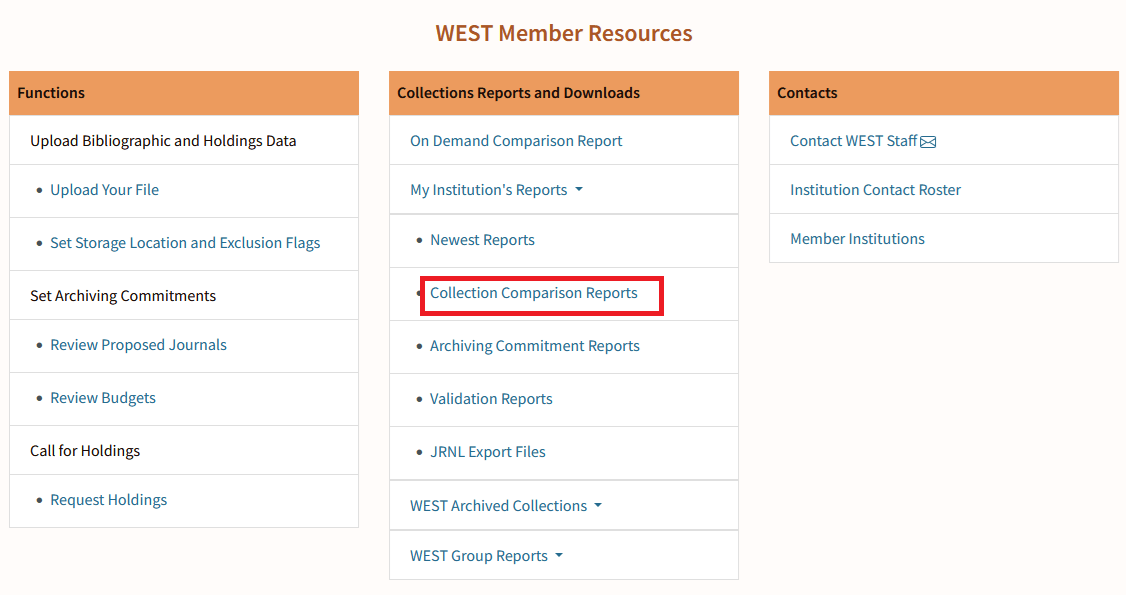The width and height of the screenshot is (1126, 595).
Task: Click the Upload Bibliographic and Holdings Data text
Action: point(163,141)
